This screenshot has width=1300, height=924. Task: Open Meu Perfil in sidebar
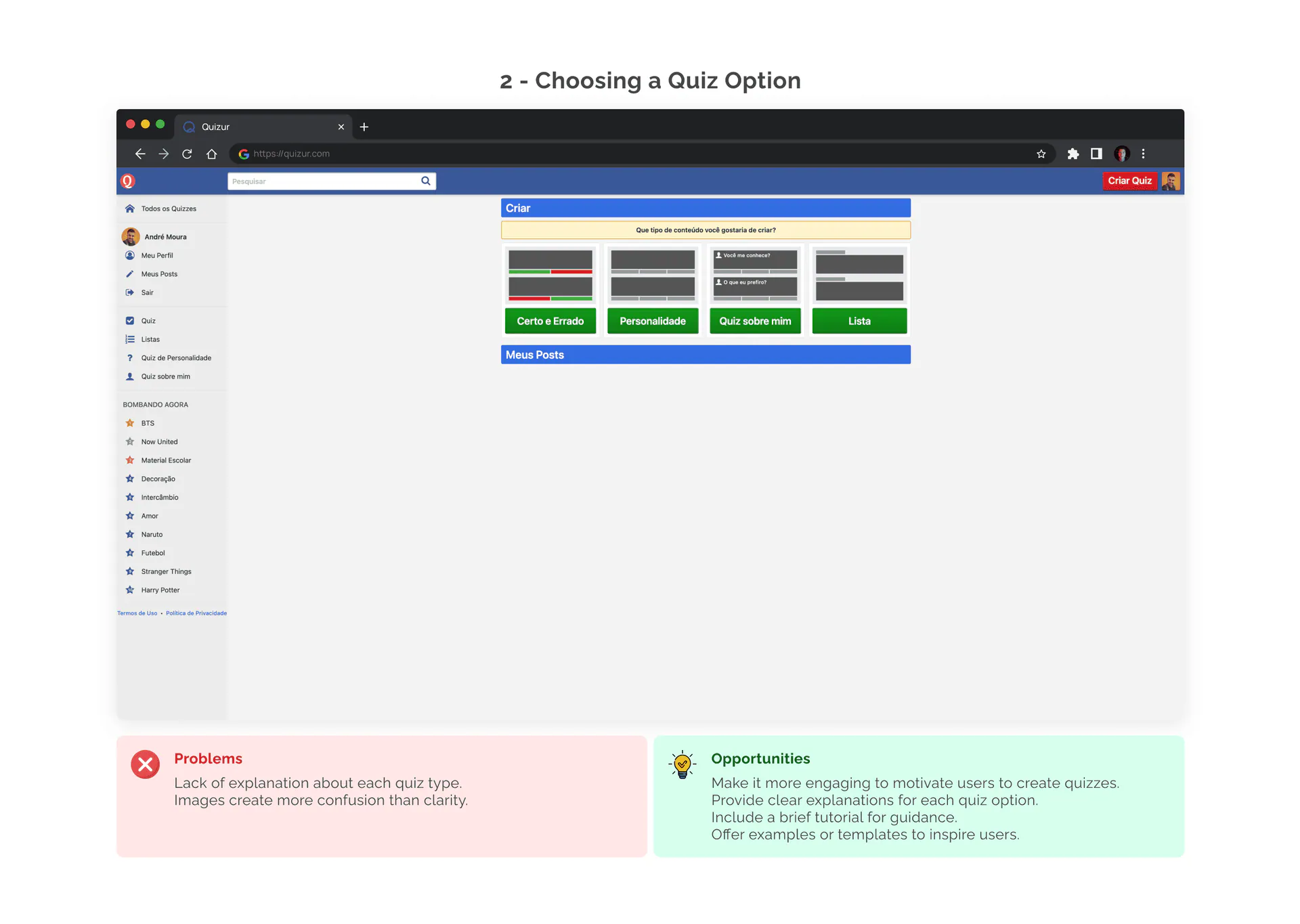(157, 255)
